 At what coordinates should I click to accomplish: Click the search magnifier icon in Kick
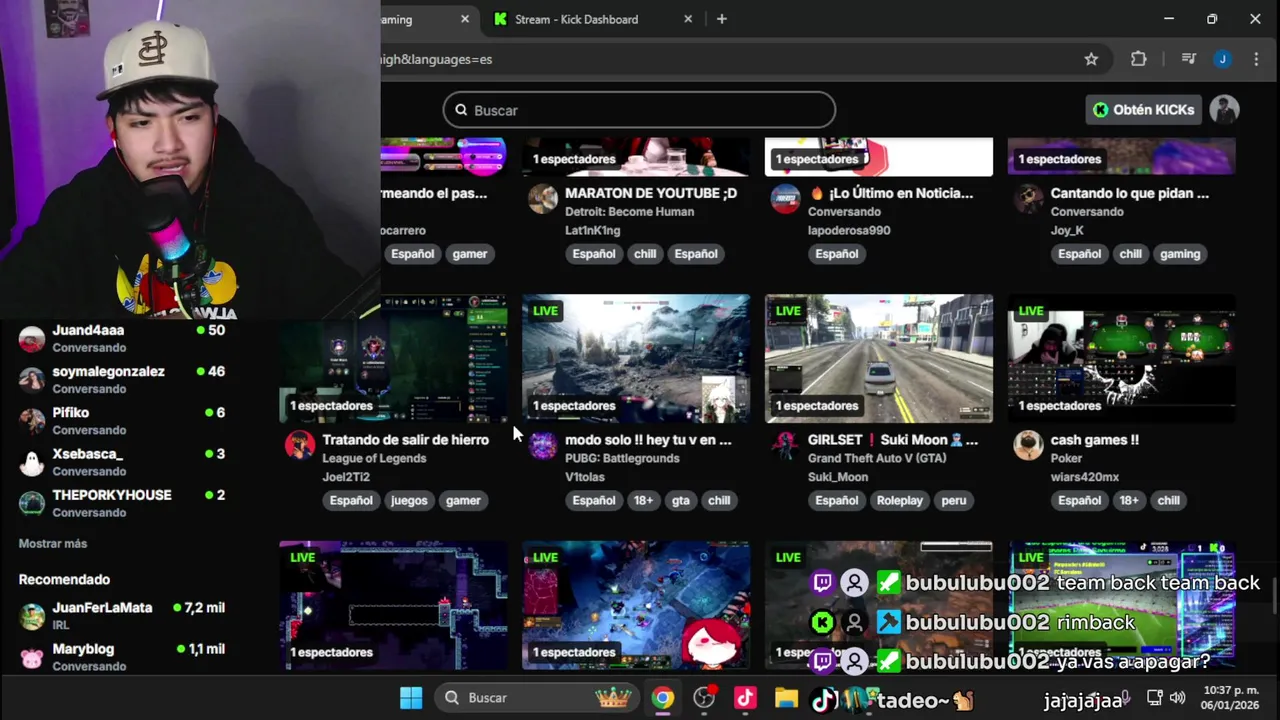pyautogui.click(x=461, y=110)
